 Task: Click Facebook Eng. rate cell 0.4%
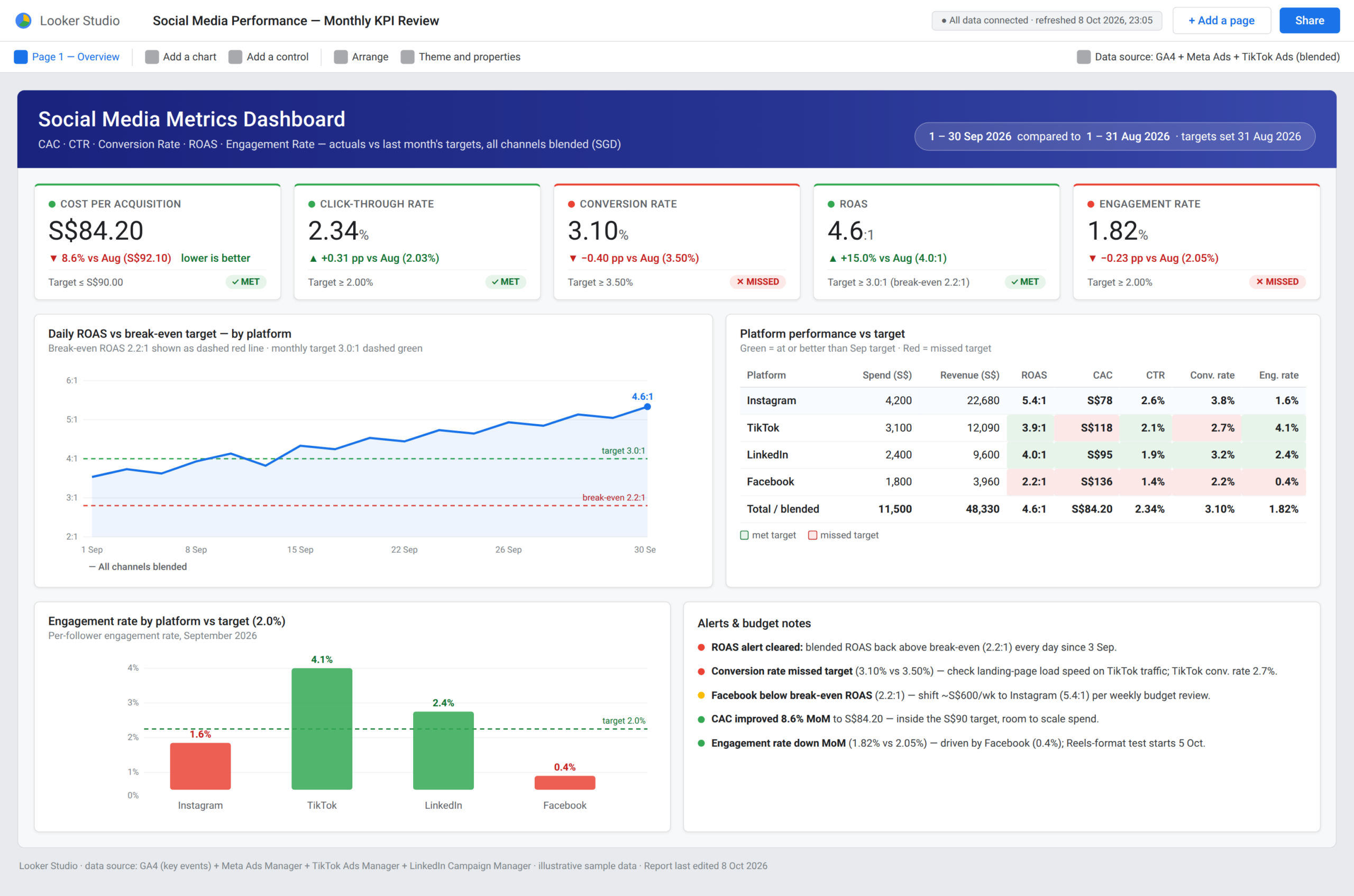click(1274, 482)
